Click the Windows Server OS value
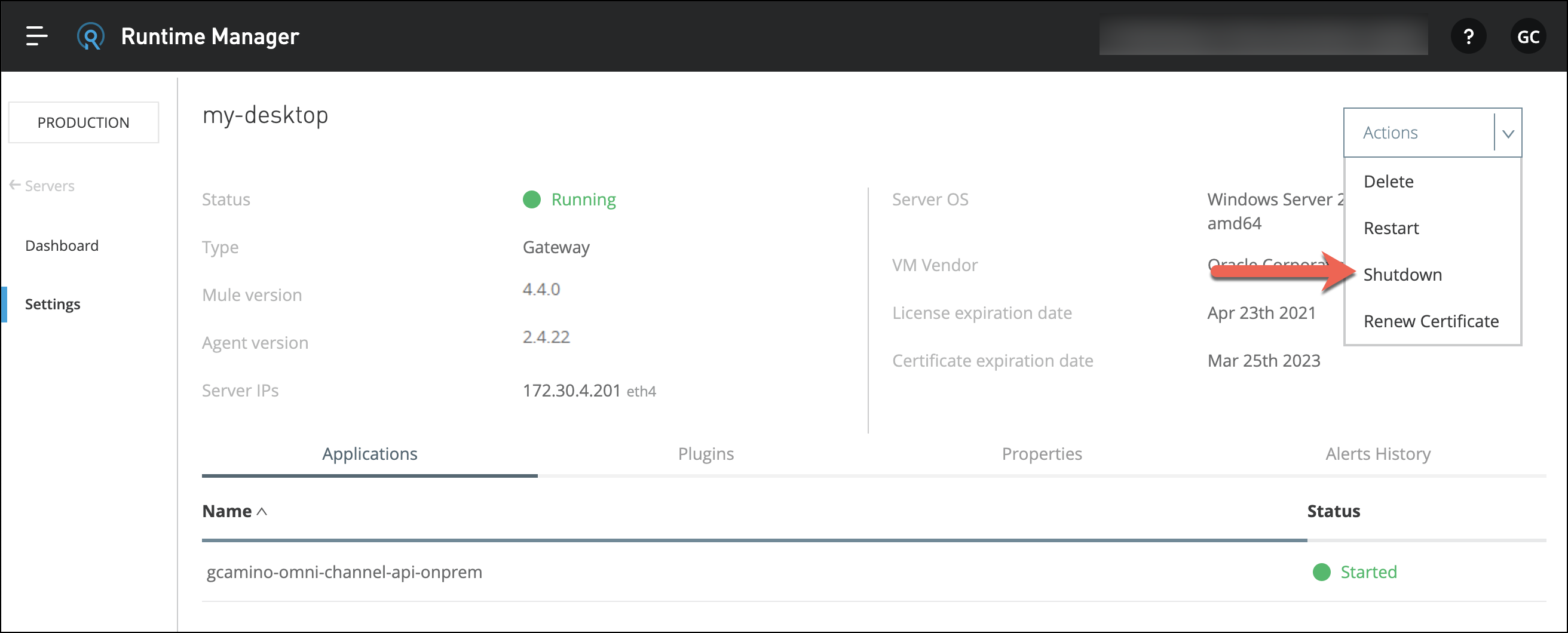The height and width of the screenshot is (633, 1568). (1275, 211)
